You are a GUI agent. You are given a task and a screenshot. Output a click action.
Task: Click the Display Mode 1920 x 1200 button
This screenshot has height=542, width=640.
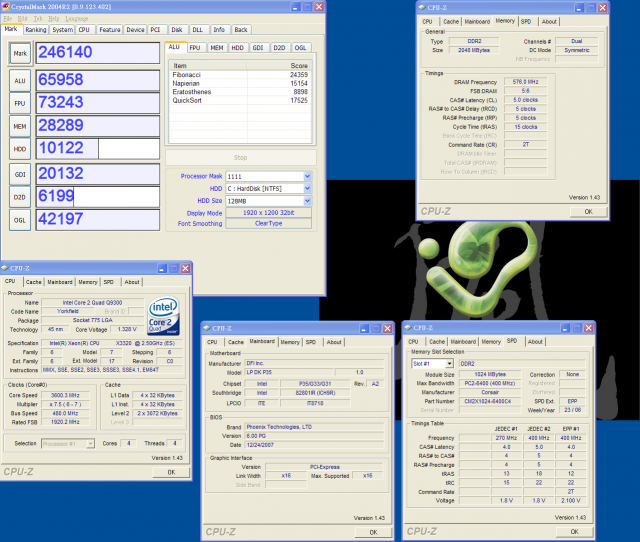[x=269, y=213]
